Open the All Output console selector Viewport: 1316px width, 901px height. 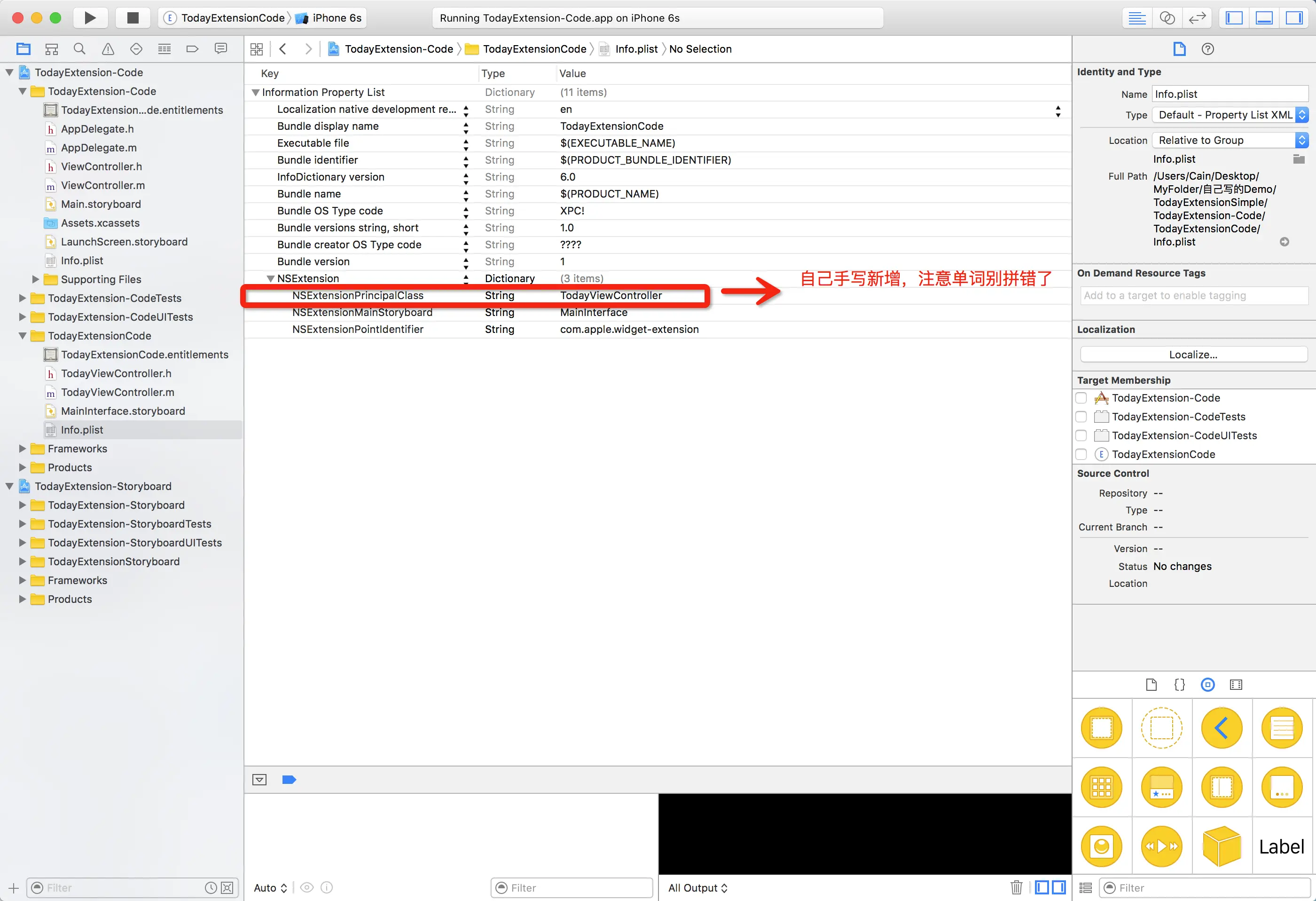click(697, 887)
